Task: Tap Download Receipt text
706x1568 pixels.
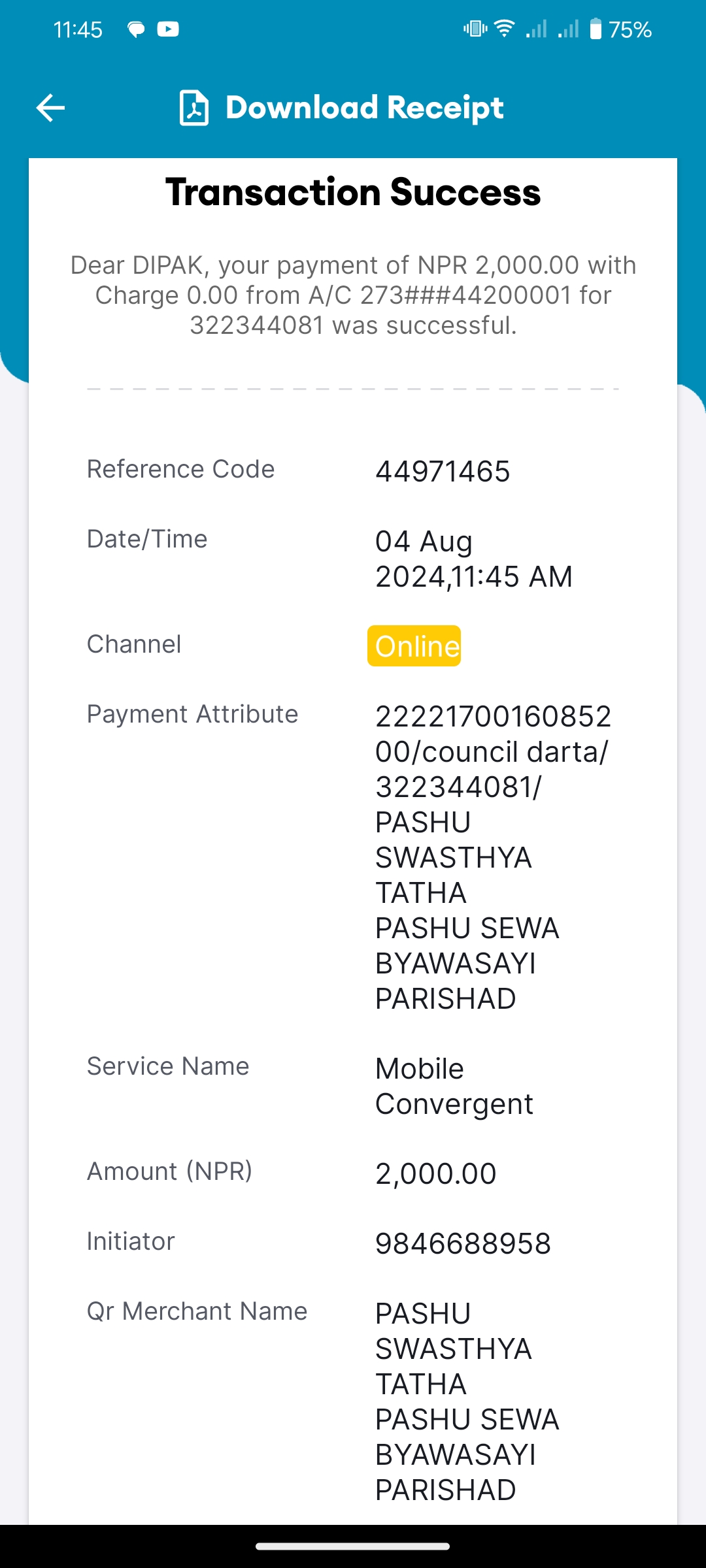Action: [364, 108]
